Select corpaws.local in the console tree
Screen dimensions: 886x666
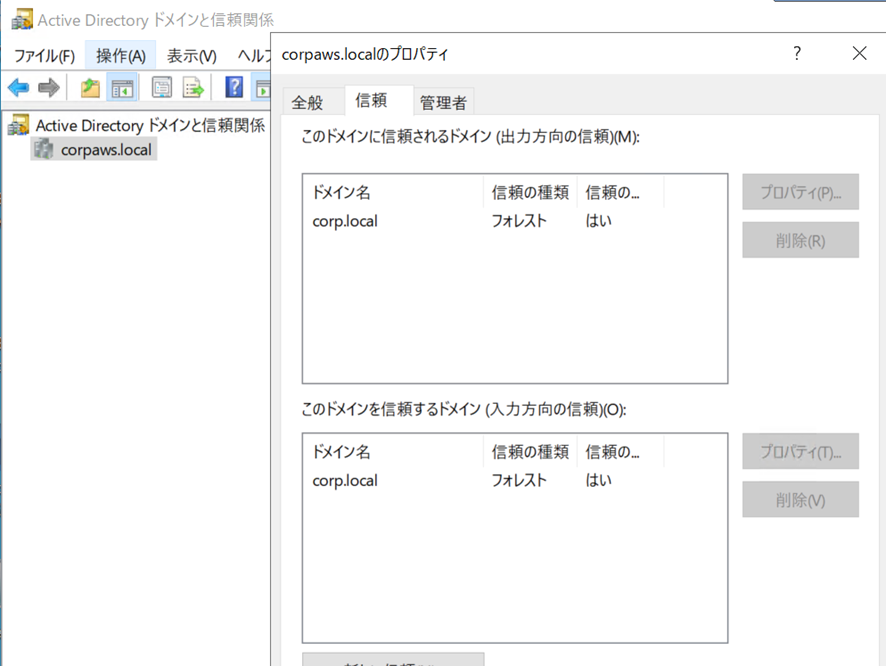coord(106,150)
